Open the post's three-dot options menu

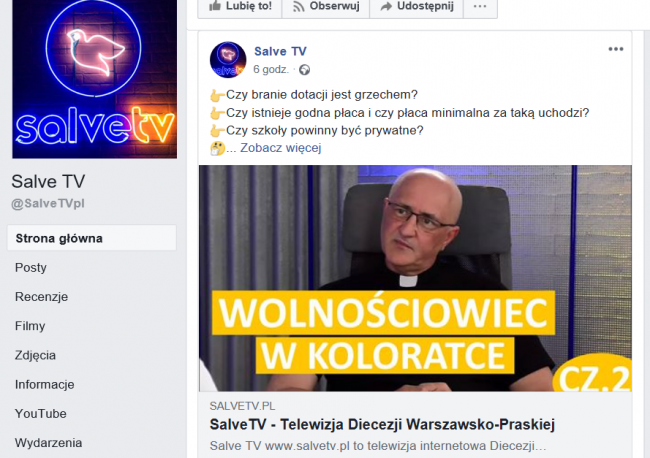point(616,49)
